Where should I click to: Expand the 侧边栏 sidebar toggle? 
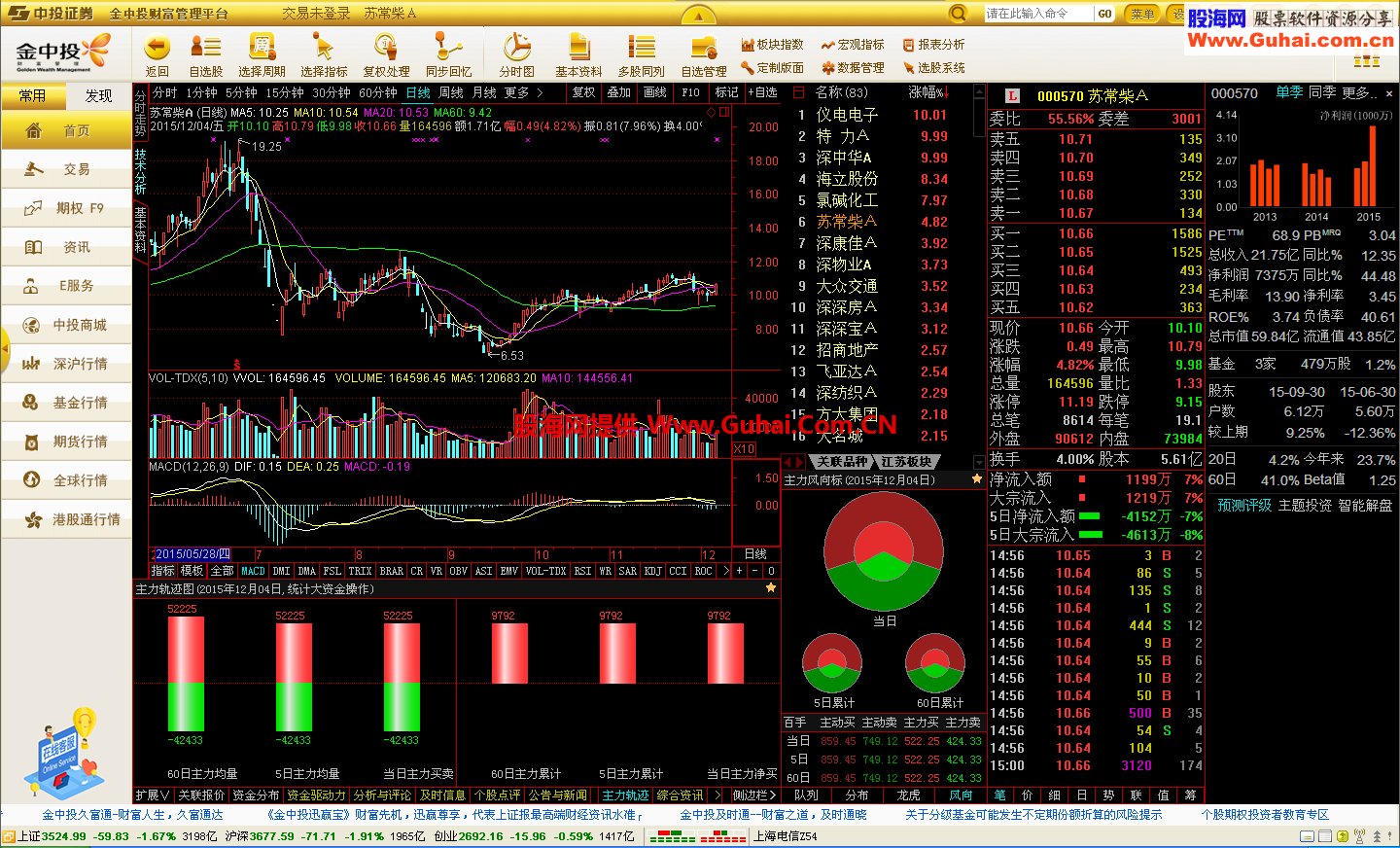pos(754,795)
